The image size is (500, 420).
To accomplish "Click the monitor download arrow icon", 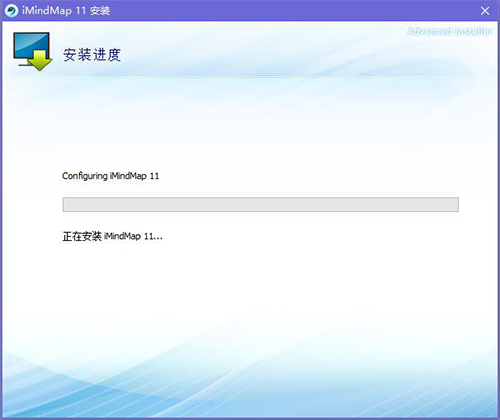I will click(x=33, y=51).
